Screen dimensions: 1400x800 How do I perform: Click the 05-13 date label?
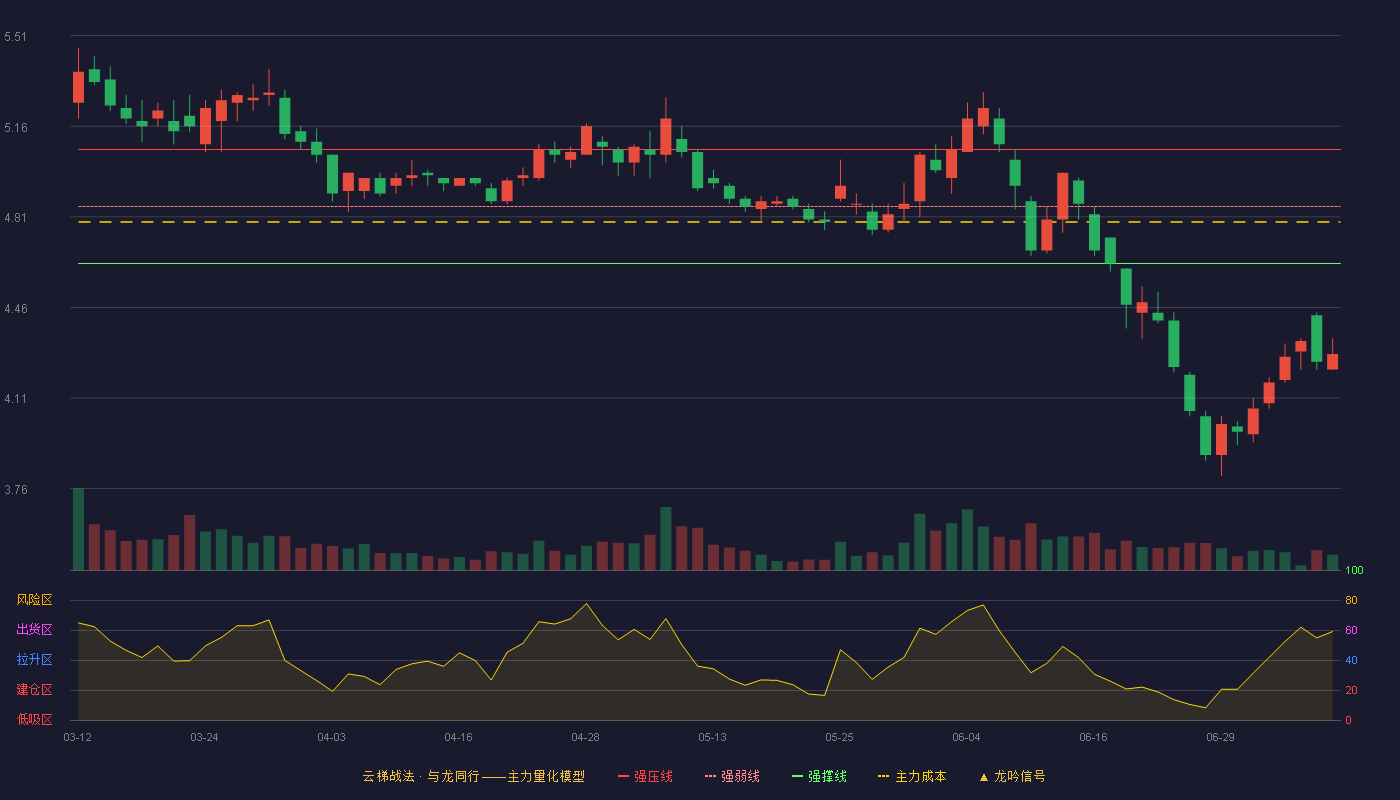click(712, 737)
